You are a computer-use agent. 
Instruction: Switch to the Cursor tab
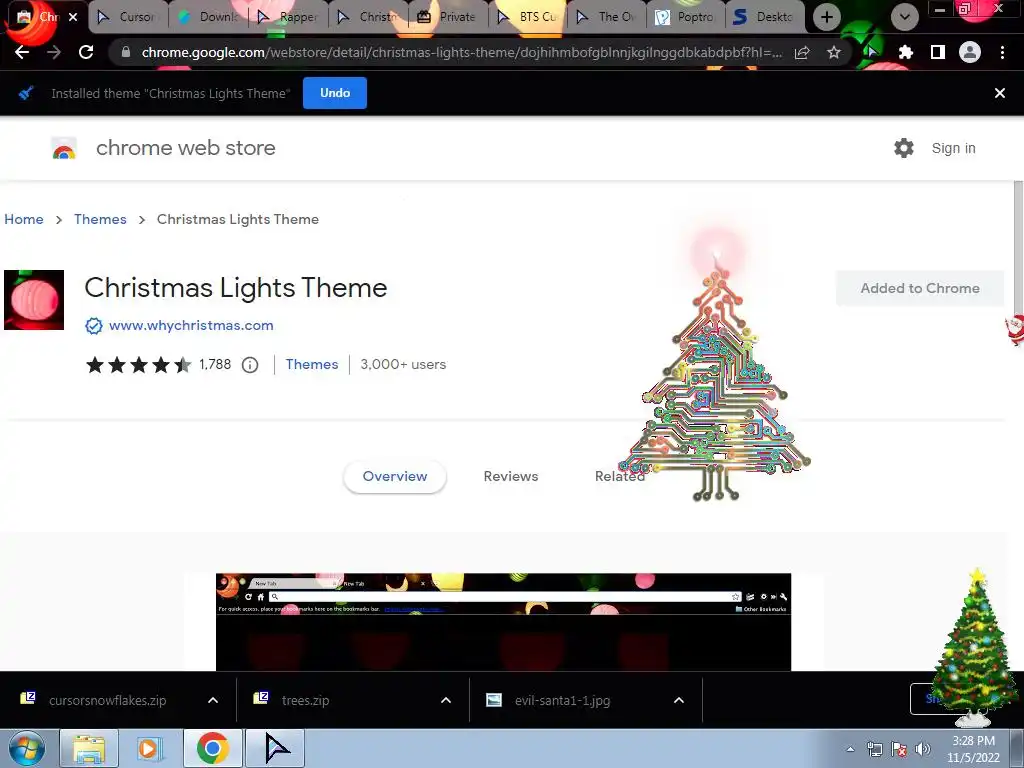pos(129,17)
